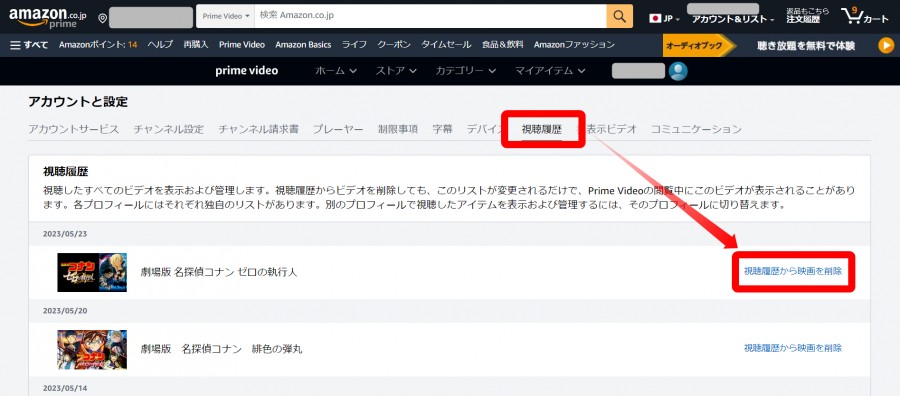900x396 pixels.
Task: Click 緋色の弾丸 movie thumbnail
Action: pos(92,349)
